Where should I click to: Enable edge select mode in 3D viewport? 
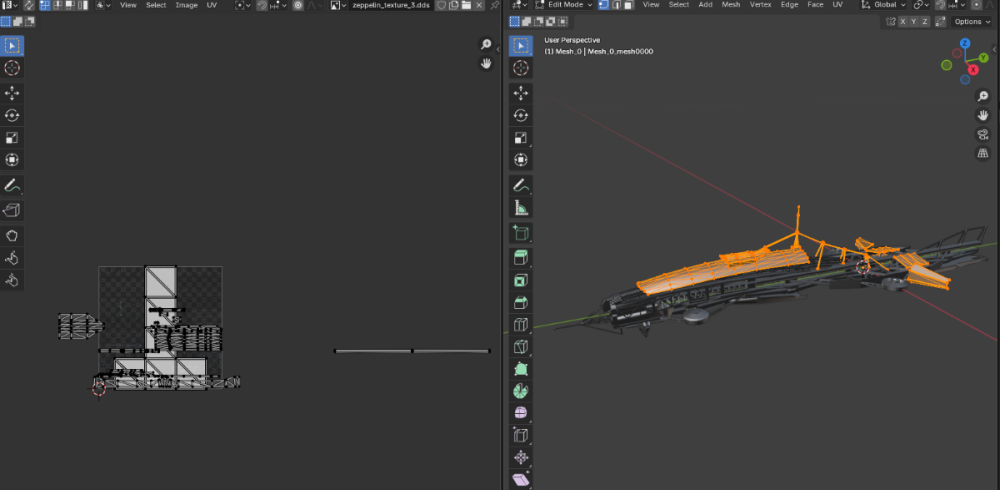(615, 5)
